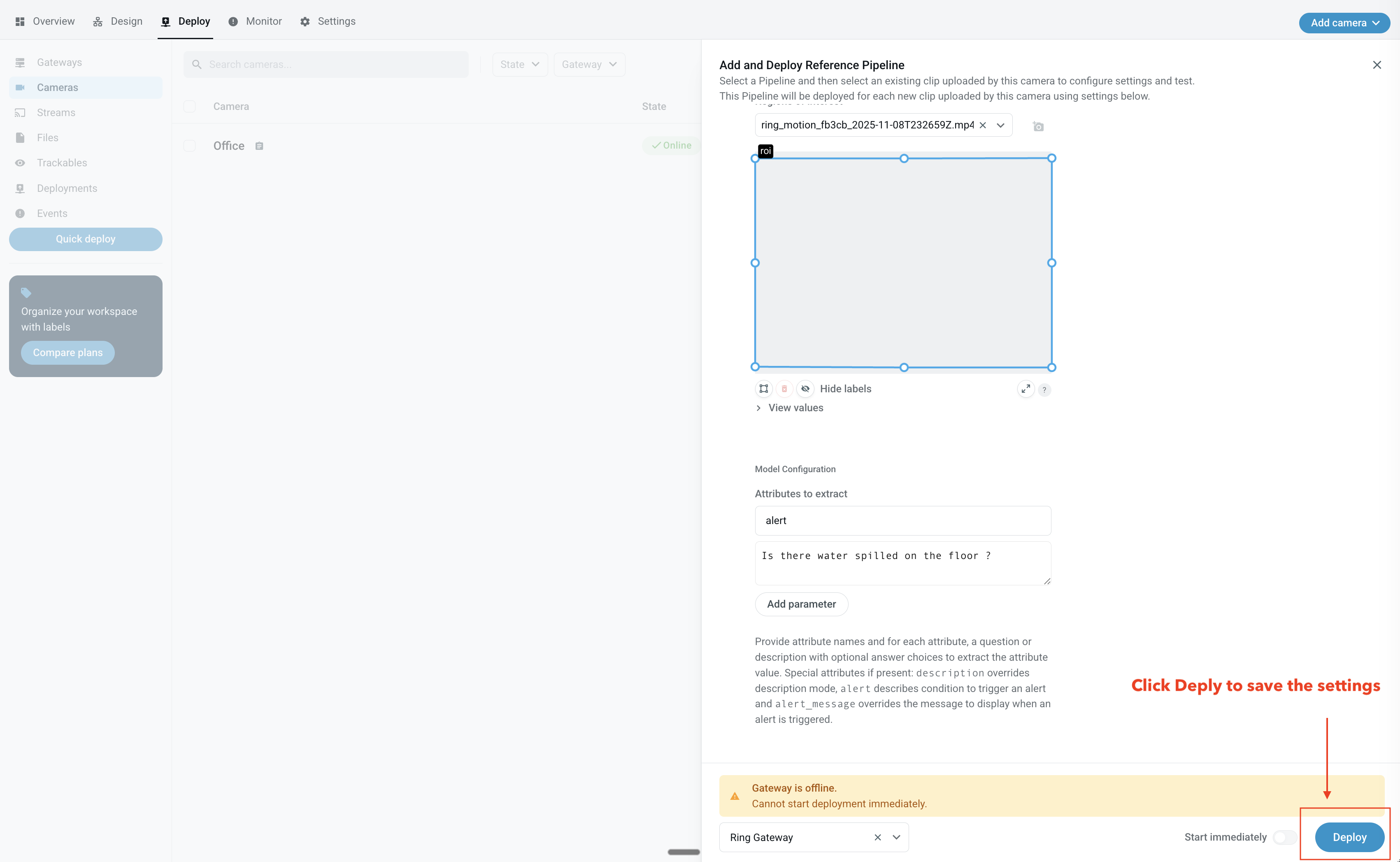Click the top-middle ROI resize handle
The height and width of the screenshot is (862, 1400).
(x=904, y=158)
